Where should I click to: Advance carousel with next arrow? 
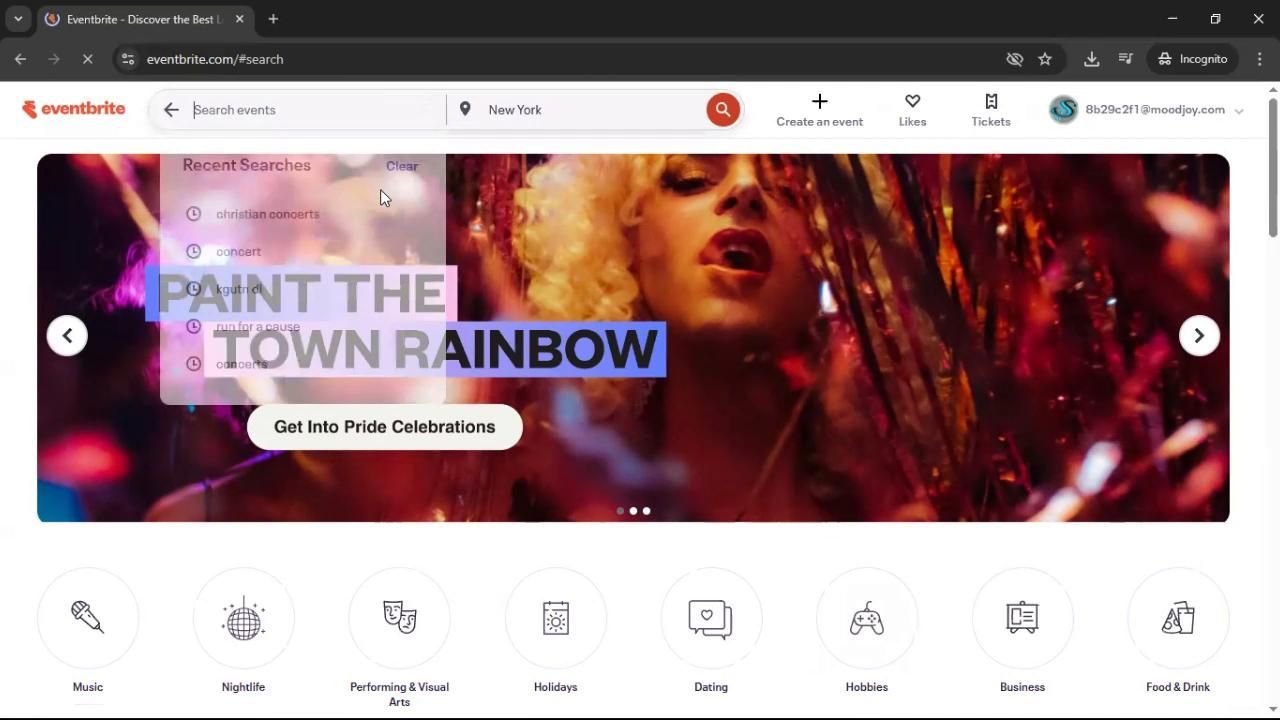(1198, 336)
